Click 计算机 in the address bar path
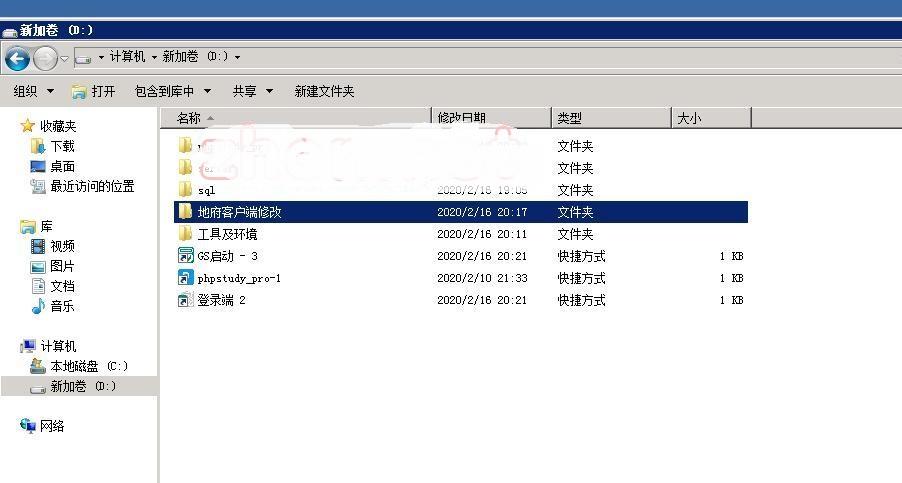 127,57
